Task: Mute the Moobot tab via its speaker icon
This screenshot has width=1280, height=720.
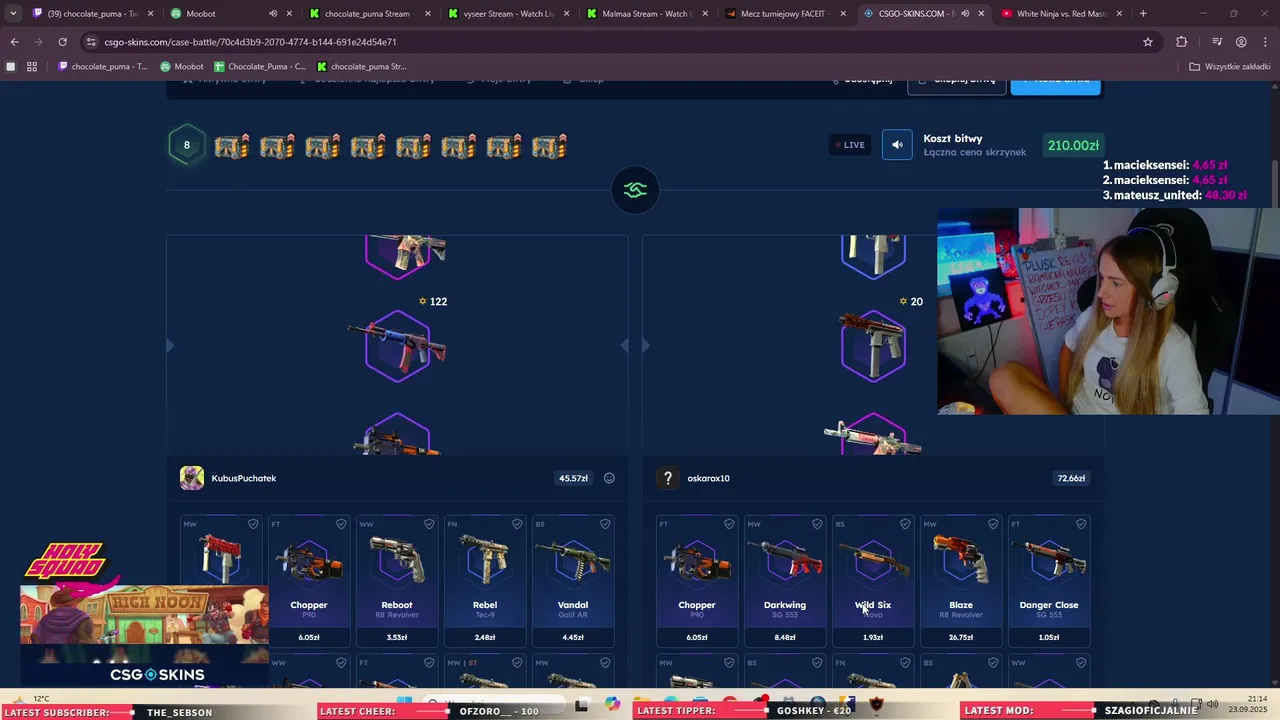Action: (x=273, y=14)
